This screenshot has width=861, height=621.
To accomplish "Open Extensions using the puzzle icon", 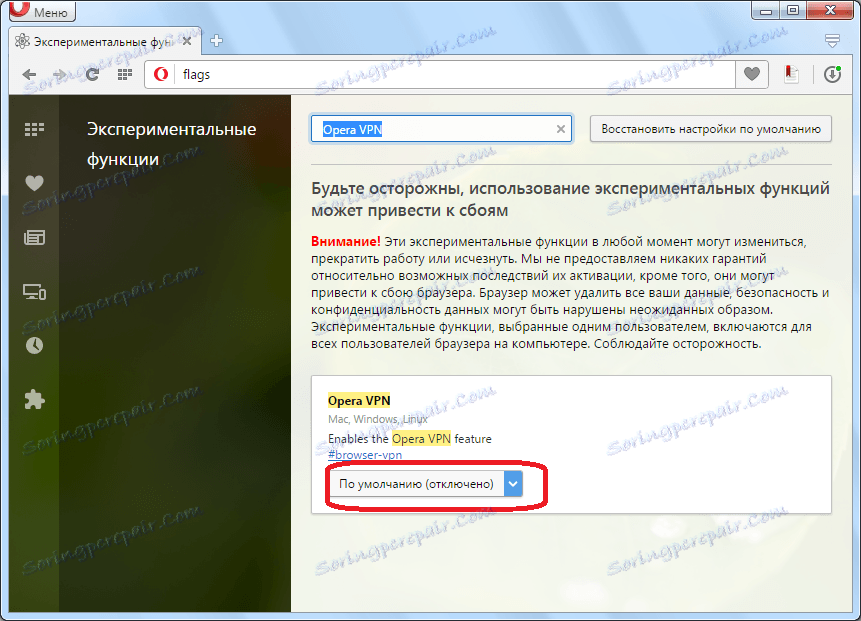I will (x=34, y=398).
